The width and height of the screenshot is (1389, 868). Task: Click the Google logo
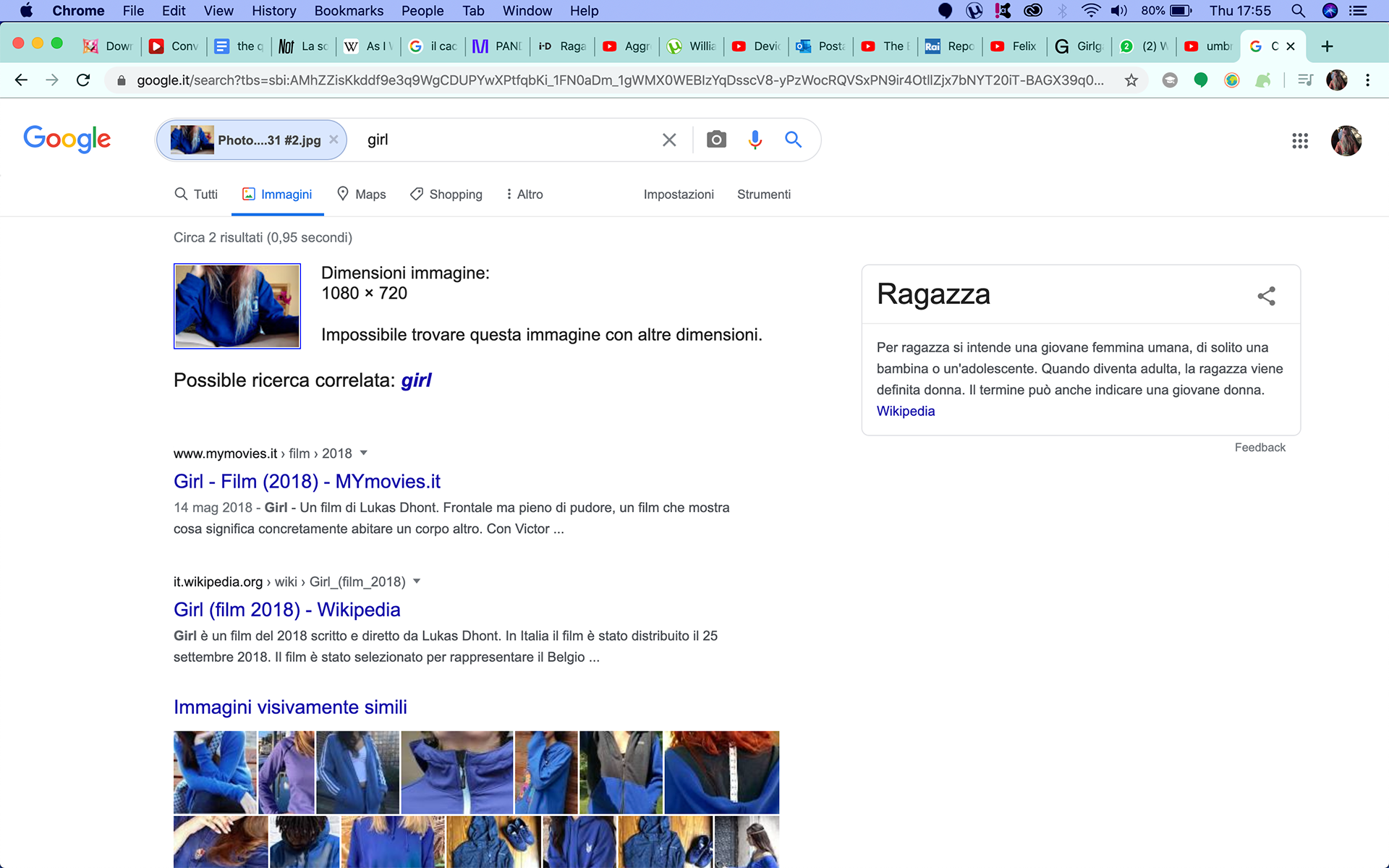click(67, 139)
